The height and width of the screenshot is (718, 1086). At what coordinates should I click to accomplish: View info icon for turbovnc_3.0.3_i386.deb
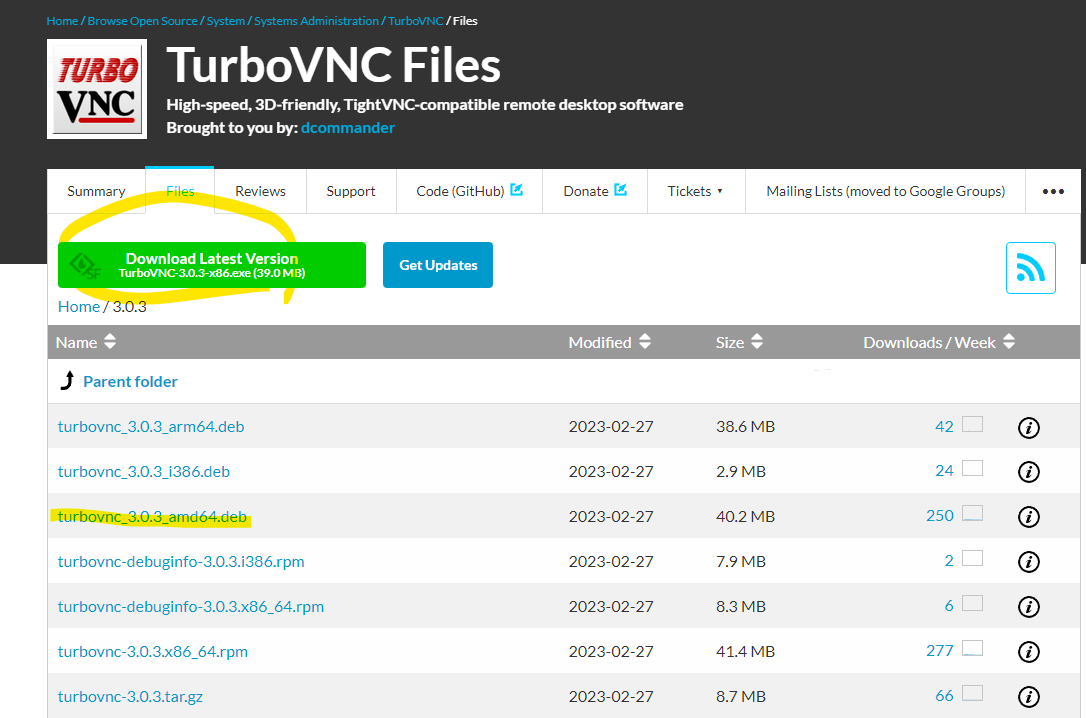coord(1029,472)
